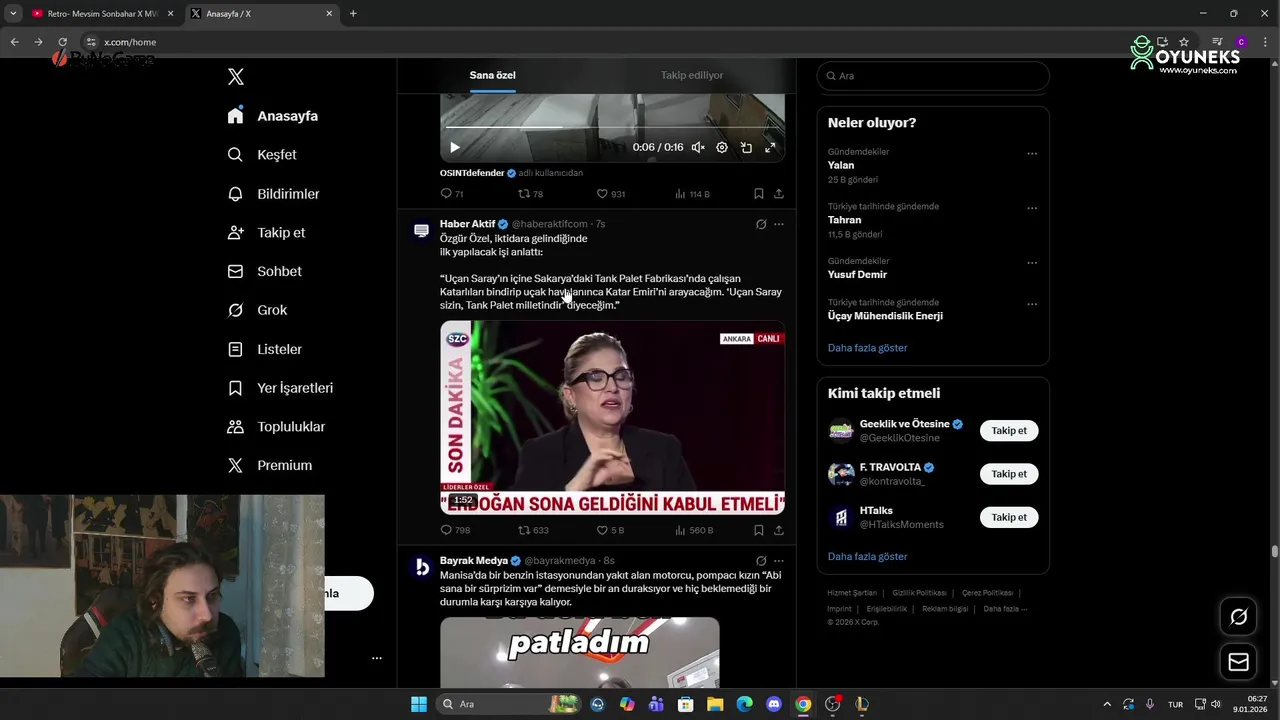Open Keşfet search page
Viewport: 1280px width, 720px height.
pos(263,155)
